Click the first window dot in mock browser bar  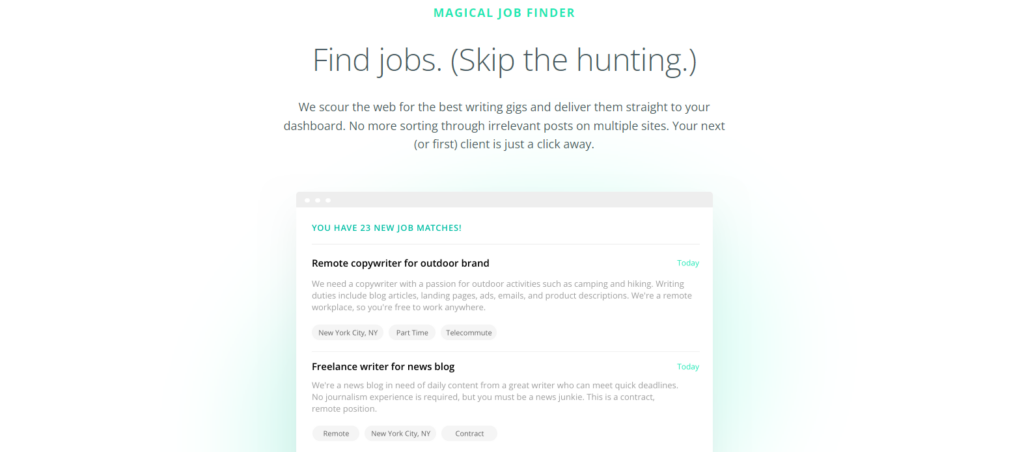tap(308, 201)
